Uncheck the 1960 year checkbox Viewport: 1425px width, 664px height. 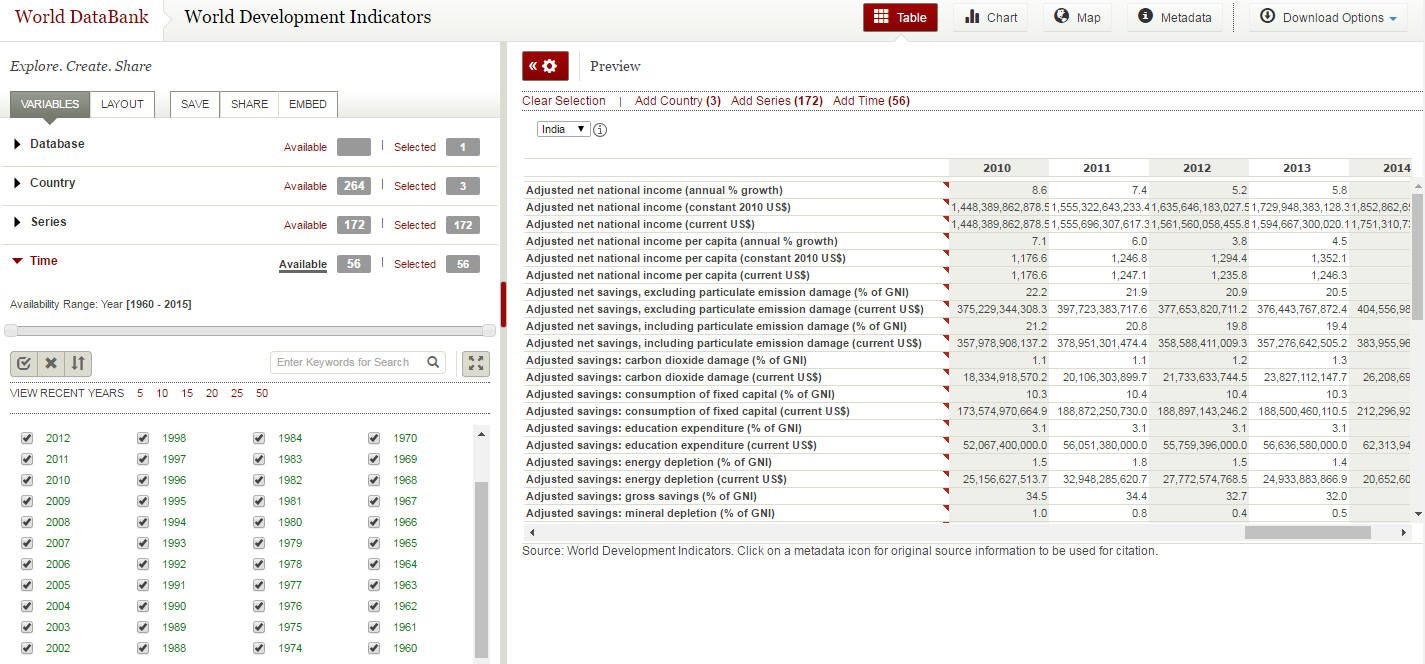click(x=374, y=648)
